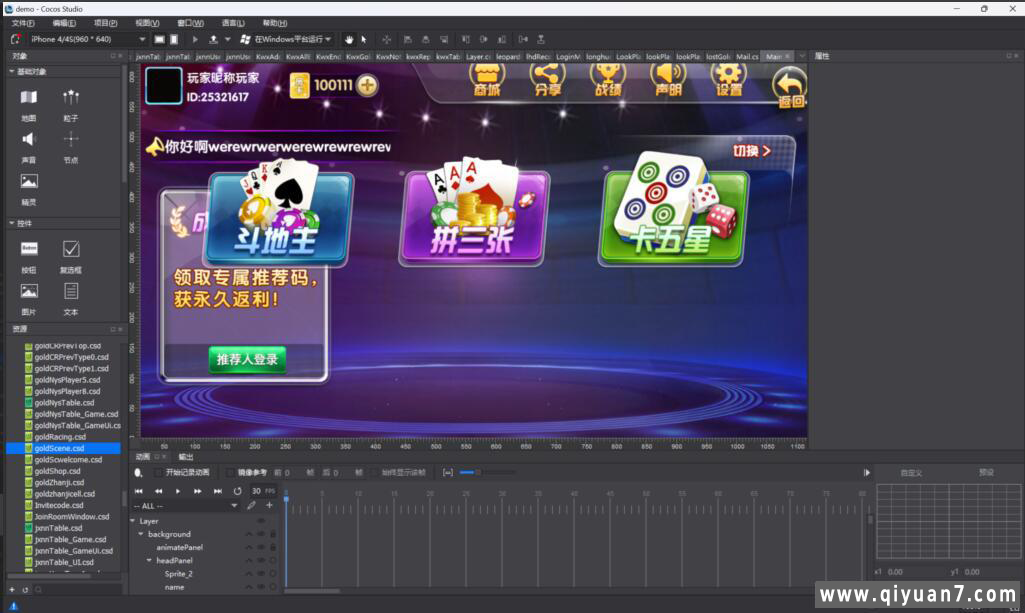
Task: Enable the 镜像参考 checkbox in timeline
Action: 229,472
